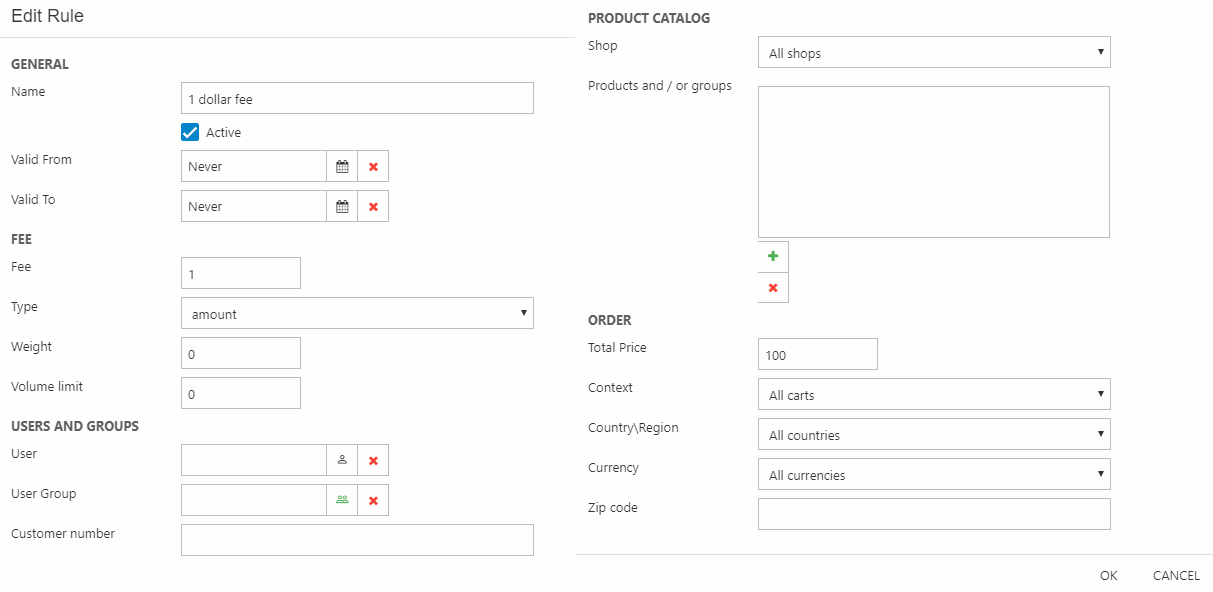This screenshot has height=592, width=1213.
Task: Click the CANCEL button
Action: [x=1176, y=575]
